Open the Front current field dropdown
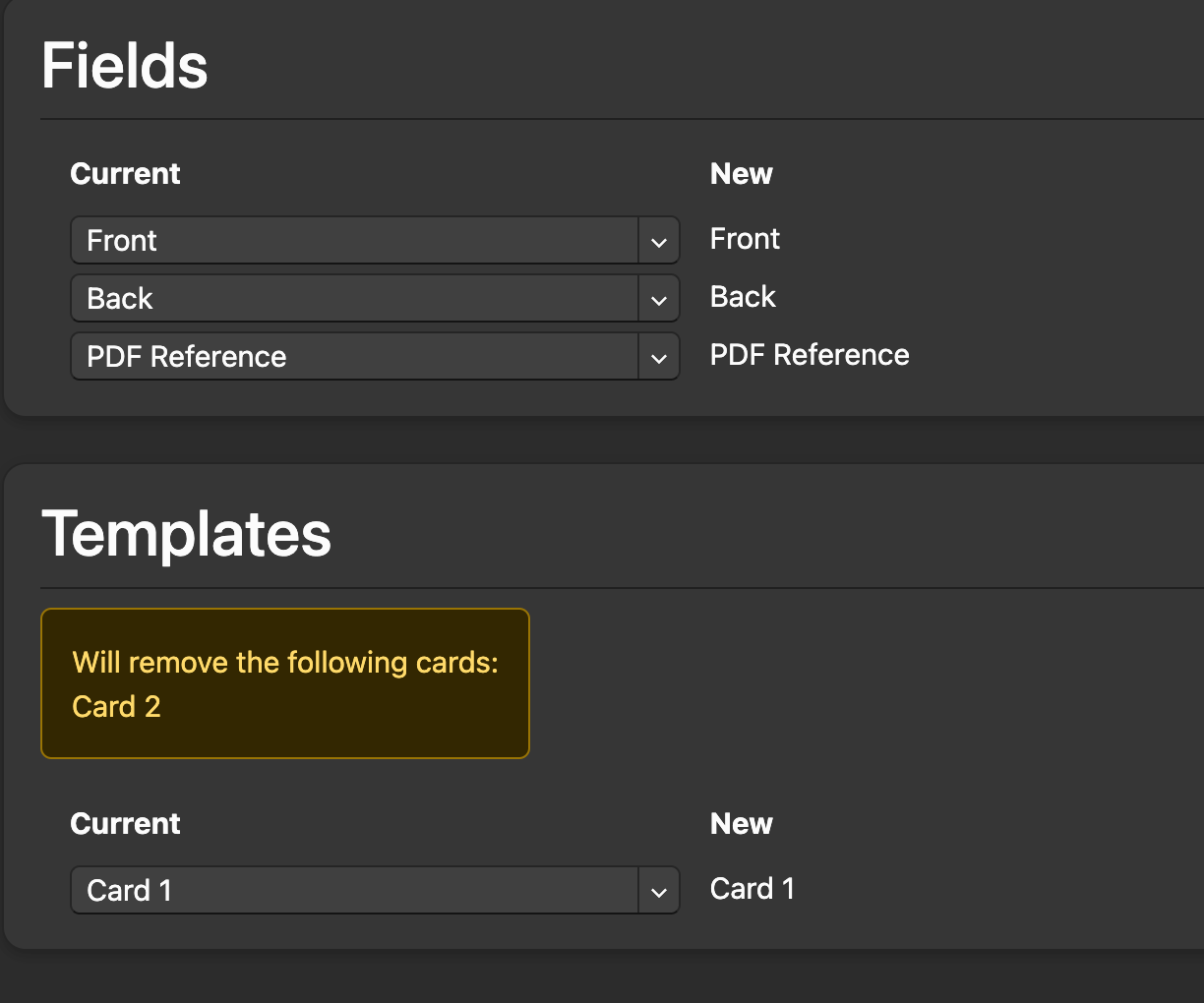Viewport: 1204px width, 1003px height. [x=354, y=241]
